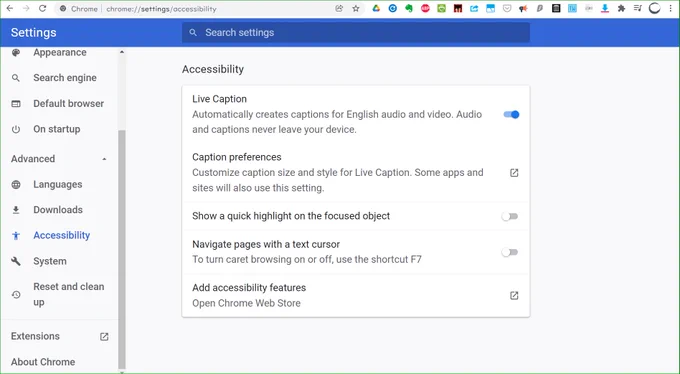Go to Downloads settings
680x374 pixels.
click(x=58, y=210)
